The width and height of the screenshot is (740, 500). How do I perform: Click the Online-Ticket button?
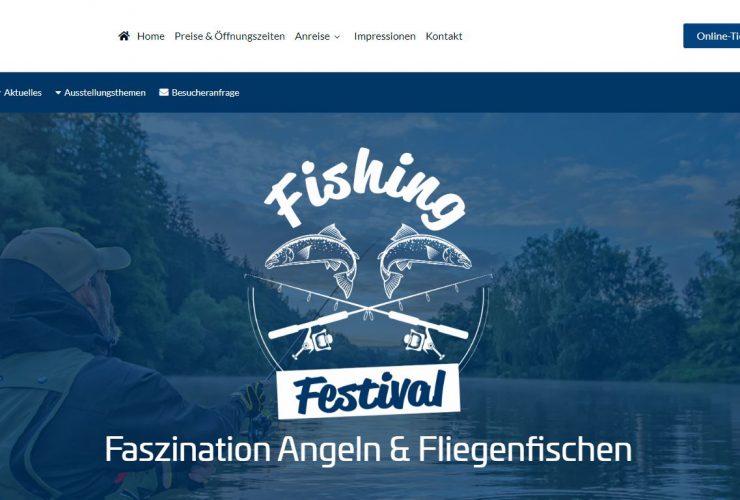click(712, 36)
